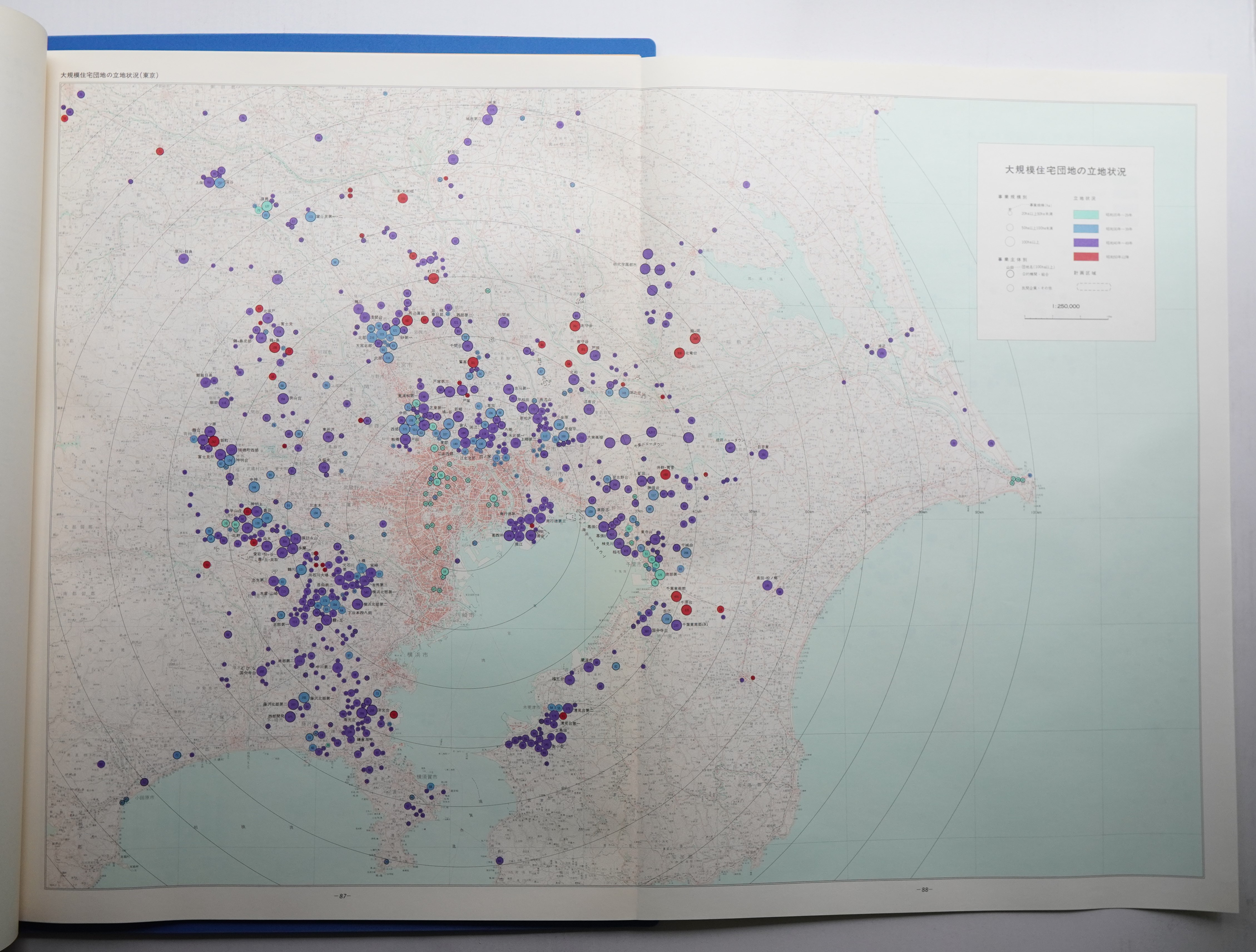Select the aqua legend color swatch
Viewport: 1256px width, 952px height.
[x=1086, y=215]
